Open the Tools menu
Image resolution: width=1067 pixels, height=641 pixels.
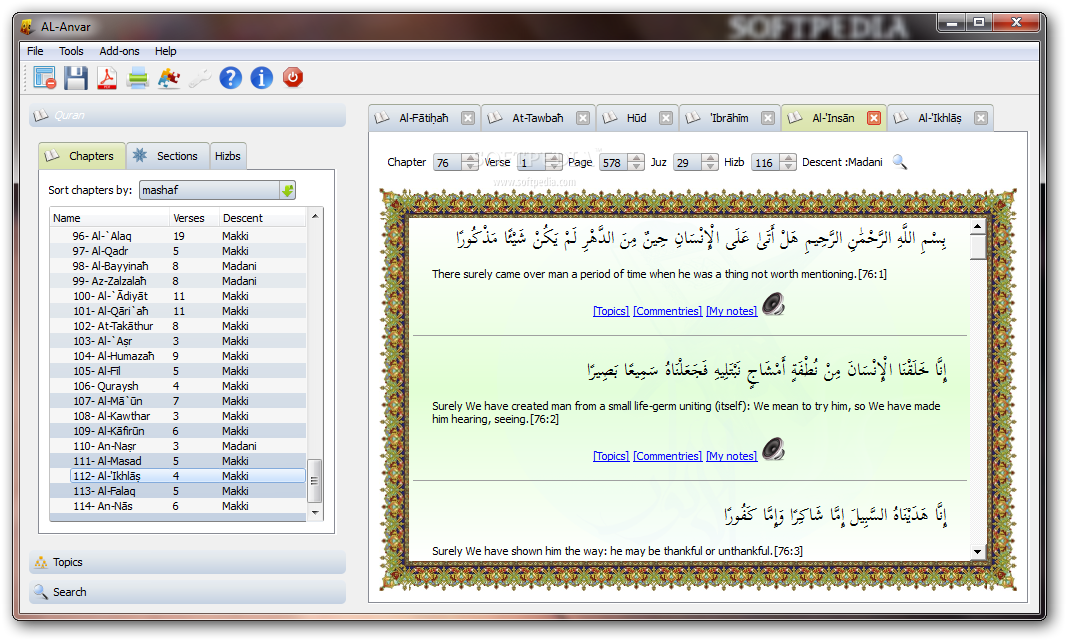click(71, 51)
